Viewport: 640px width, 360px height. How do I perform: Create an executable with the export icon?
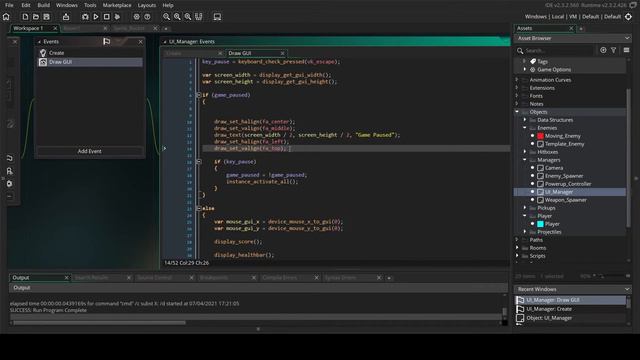pyautogui.click(x=66, y=17)
